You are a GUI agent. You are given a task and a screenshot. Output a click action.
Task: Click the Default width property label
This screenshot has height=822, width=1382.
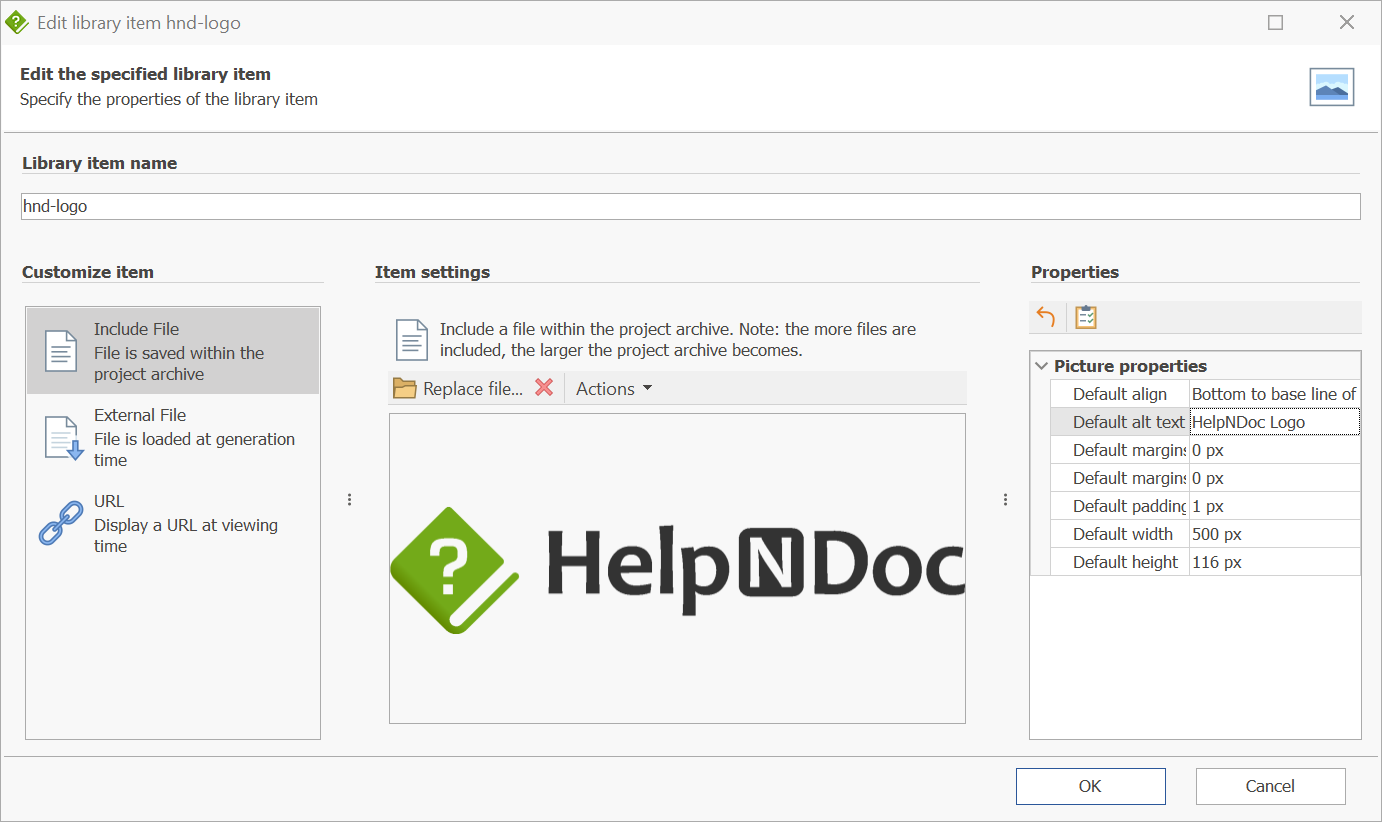point(1123,534)
